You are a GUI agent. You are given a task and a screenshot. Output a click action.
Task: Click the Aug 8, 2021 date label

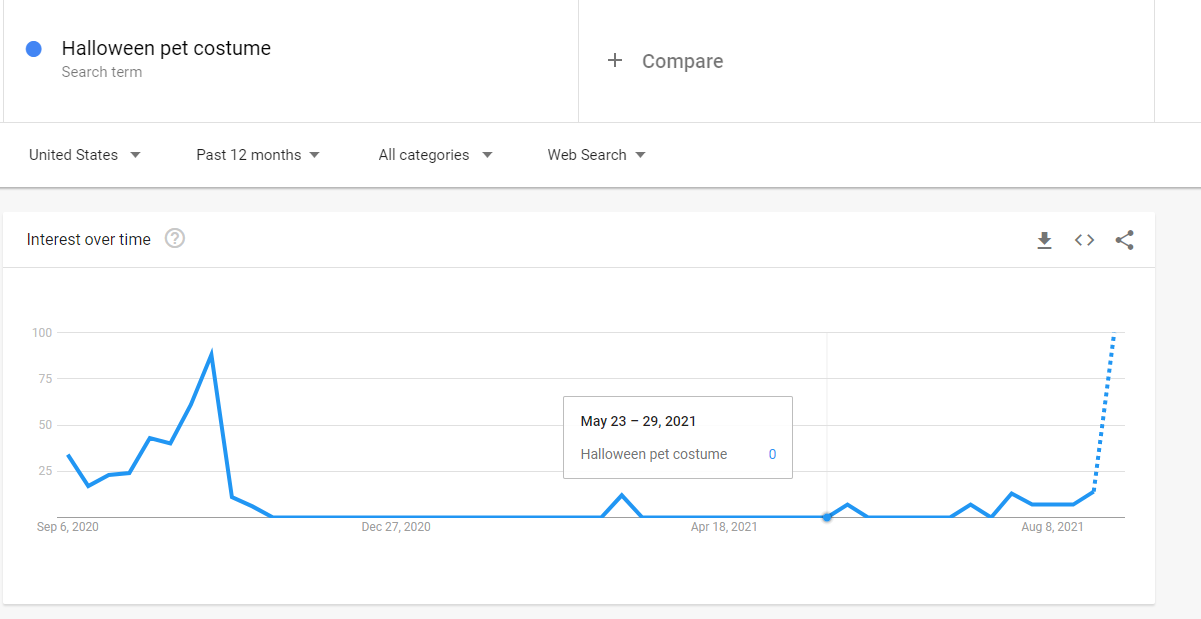coord(1051,527)
